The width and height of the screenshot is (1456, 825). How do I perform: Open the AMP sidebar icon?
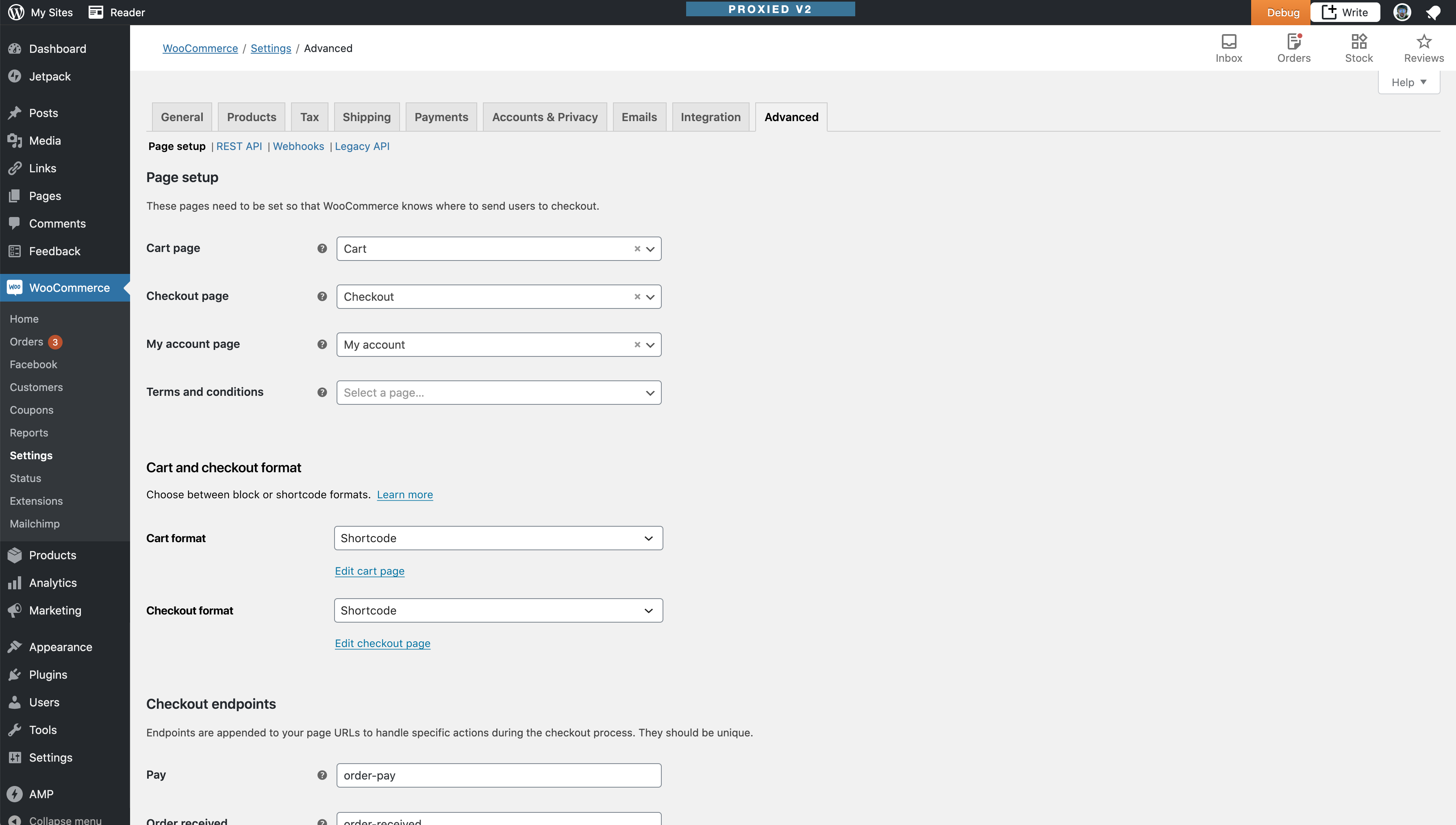(x=15, y=794)
